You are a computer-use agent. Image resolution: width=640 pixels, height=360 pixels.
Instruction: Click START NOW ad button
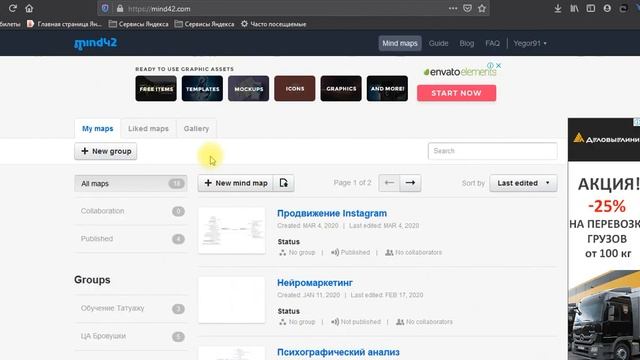tap(456, 93)
